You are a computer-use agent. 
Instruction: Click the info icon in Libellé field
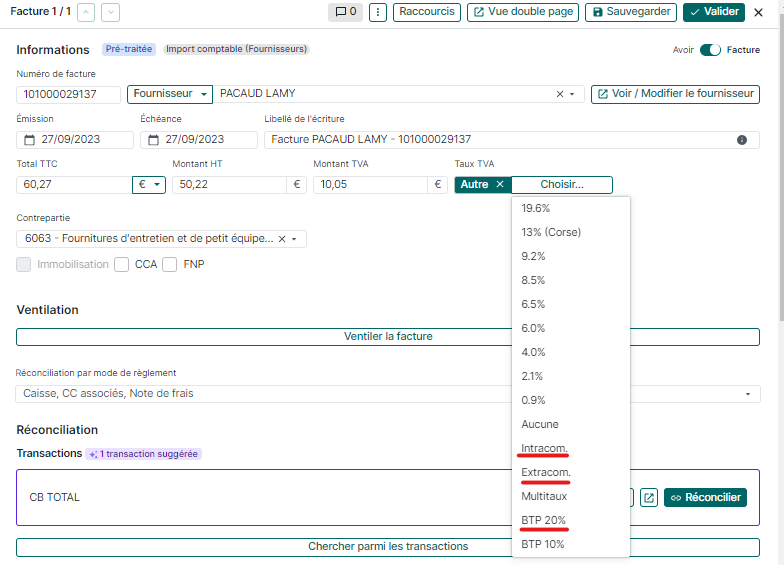(x=742, y=140)
